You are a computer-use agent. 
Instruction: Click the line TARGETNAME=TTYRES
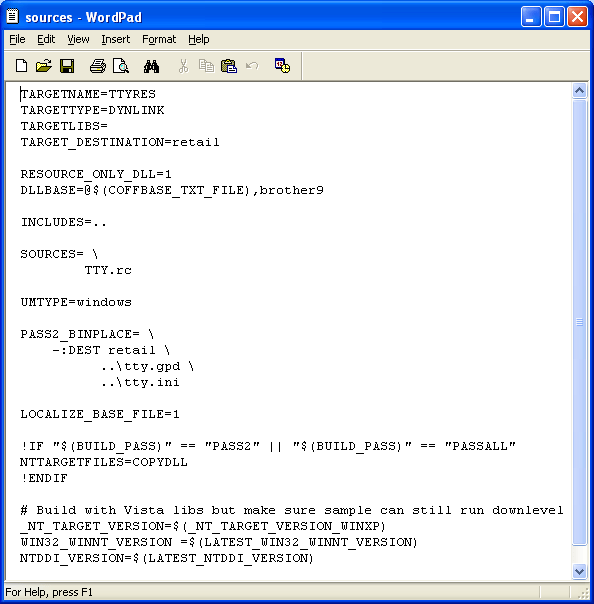click(x=88, y=94)
